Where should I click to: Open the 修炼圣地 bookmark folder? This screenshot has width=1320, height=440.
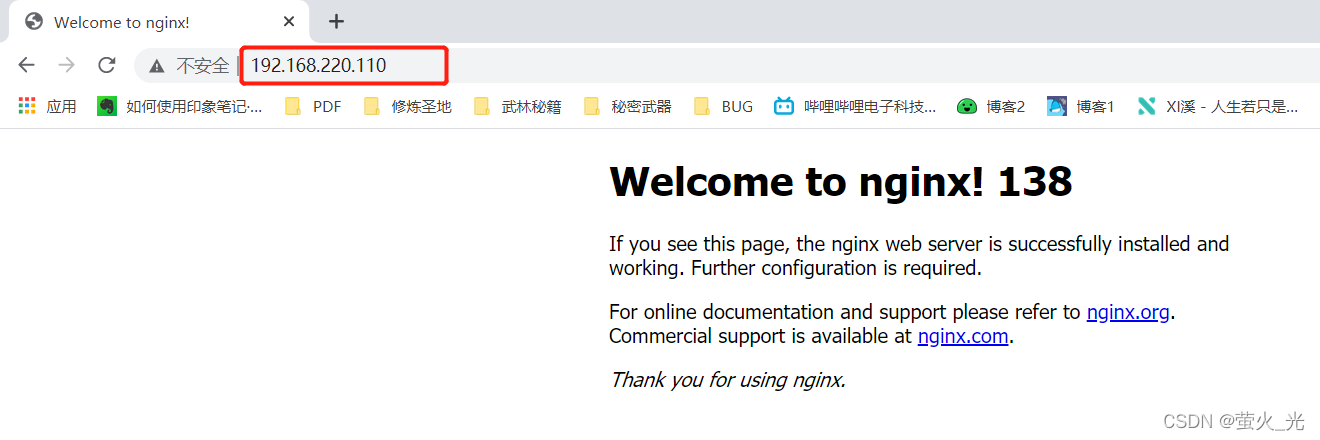tap(408, 106)
